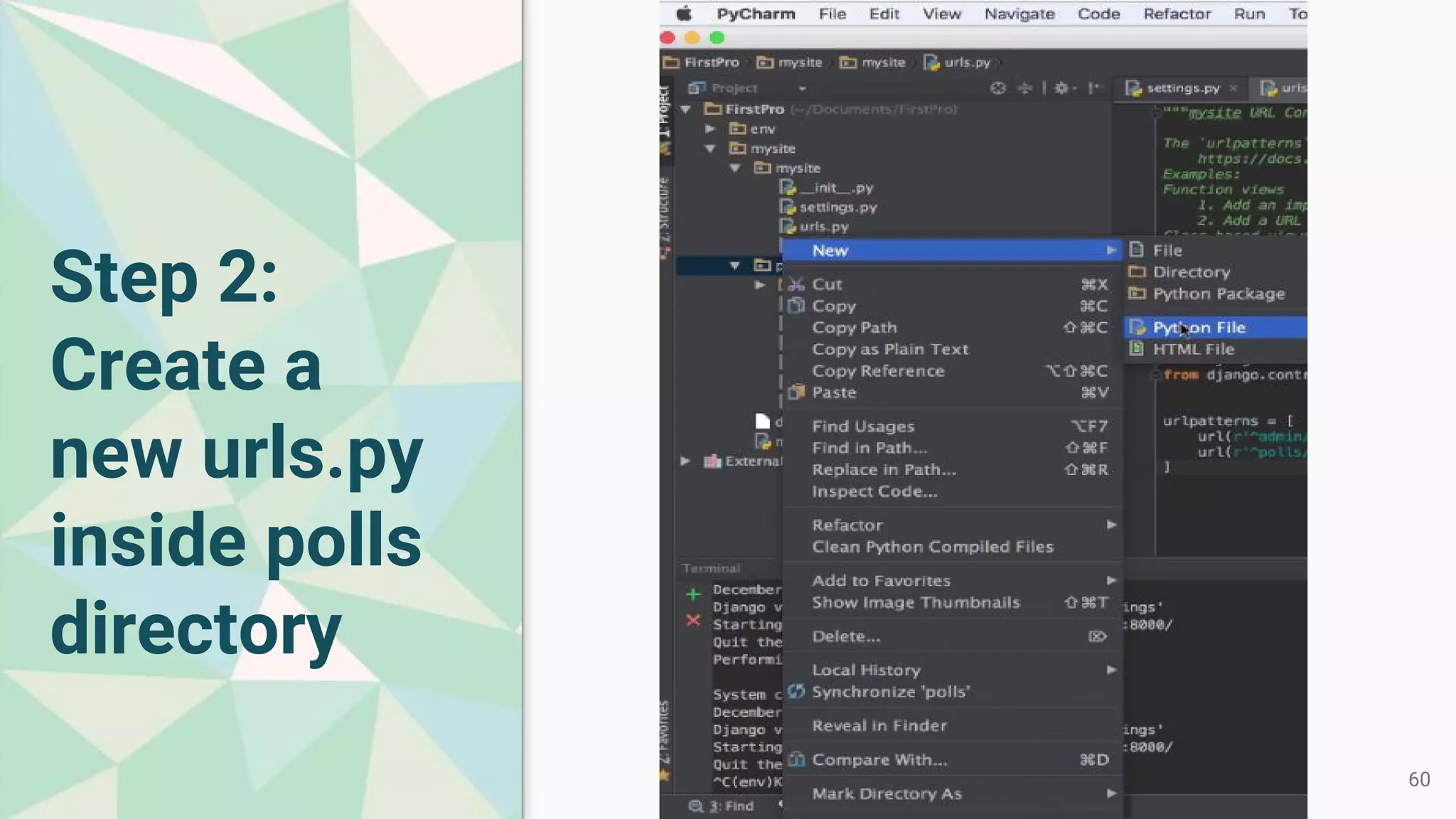Open Add to Favorites submenu
Screen dimensions: 1456x819
point(952,581)
